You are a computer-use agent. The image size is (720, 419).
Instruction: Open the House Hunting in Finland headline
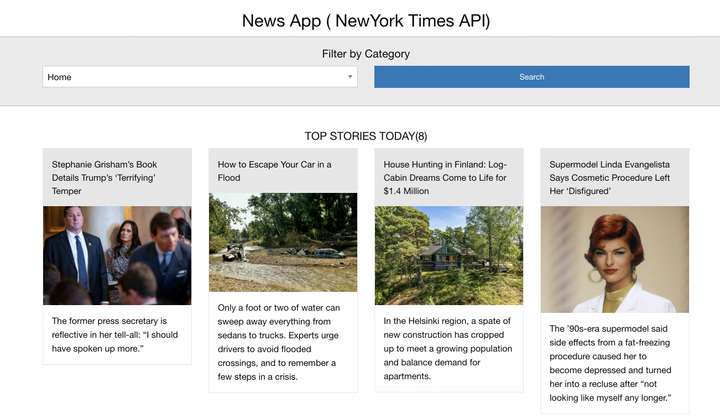point(445,177)
